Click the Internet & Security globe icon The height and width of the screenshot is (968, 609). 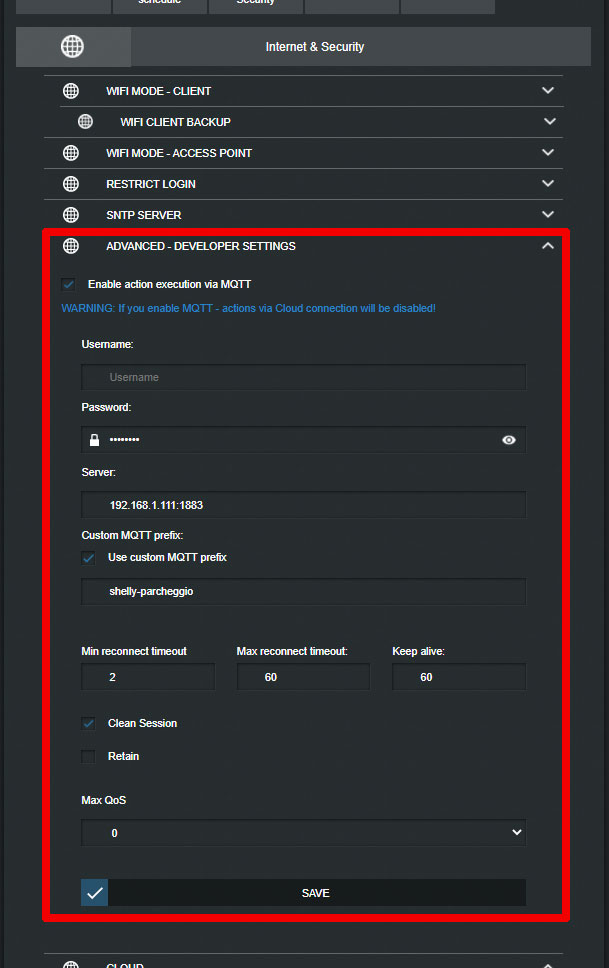click(x=72, y=46)
